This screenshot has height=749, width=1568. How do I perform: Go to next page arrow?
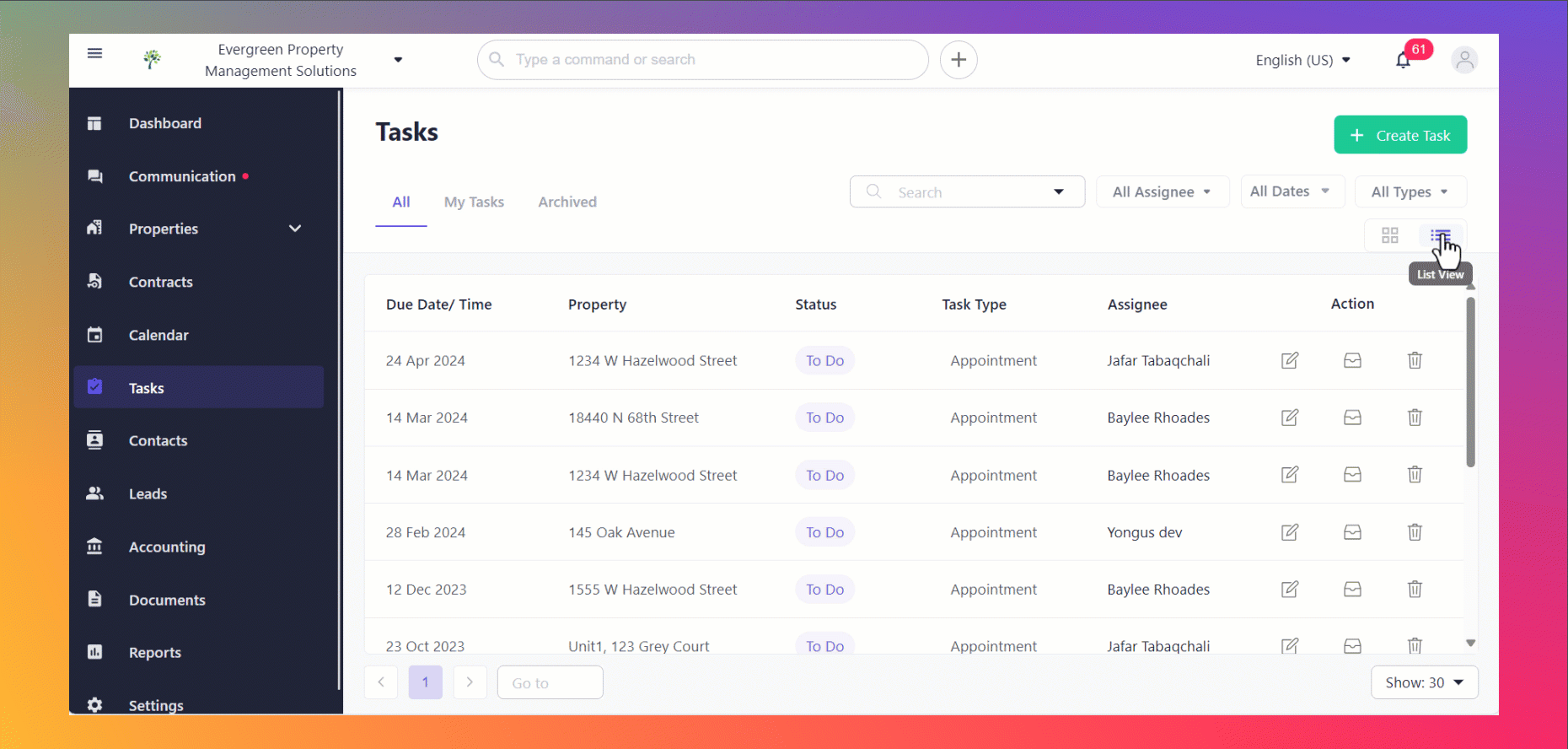470,682
